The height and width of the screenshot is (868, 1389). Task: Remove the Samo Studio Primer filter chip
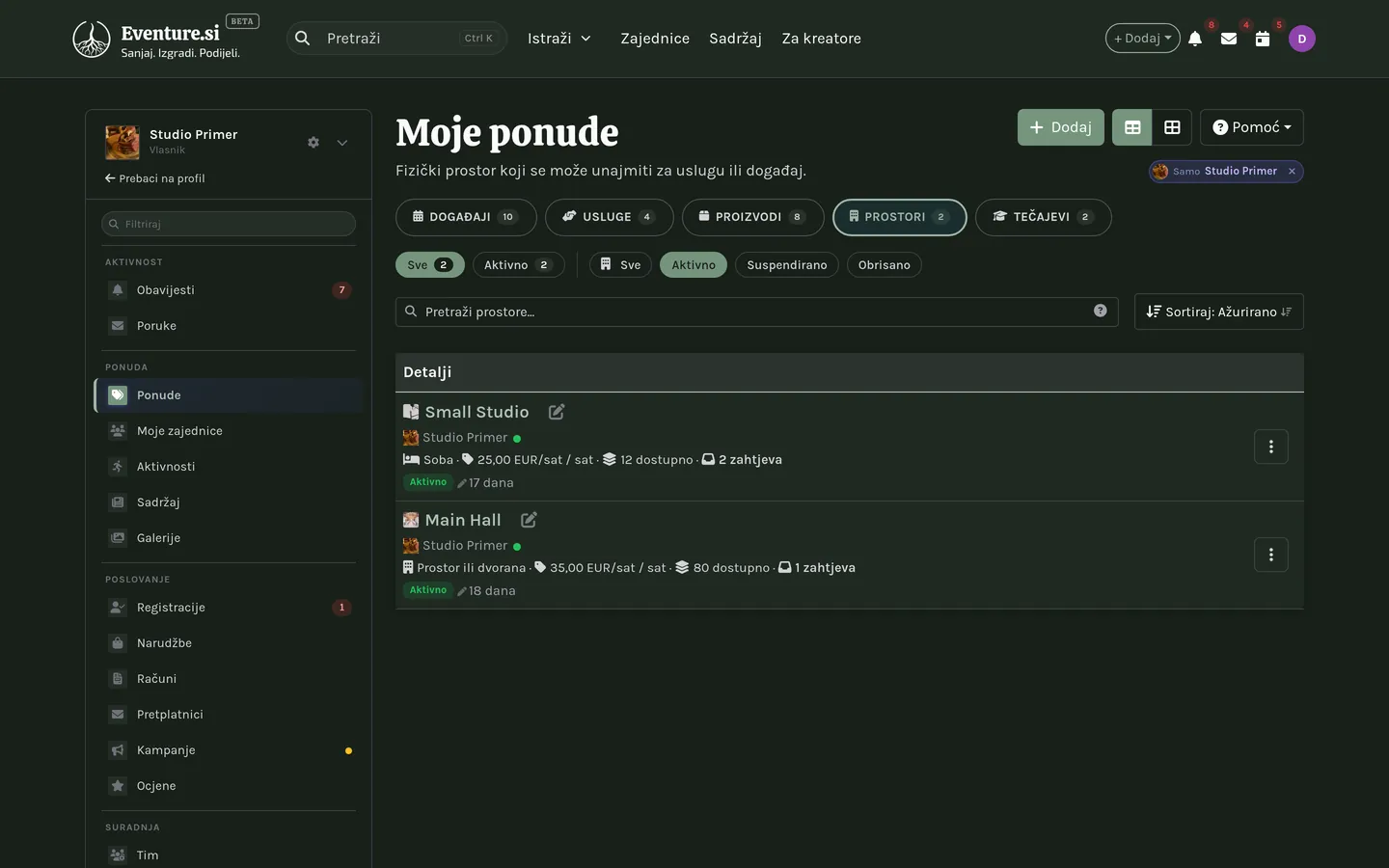1292,171
